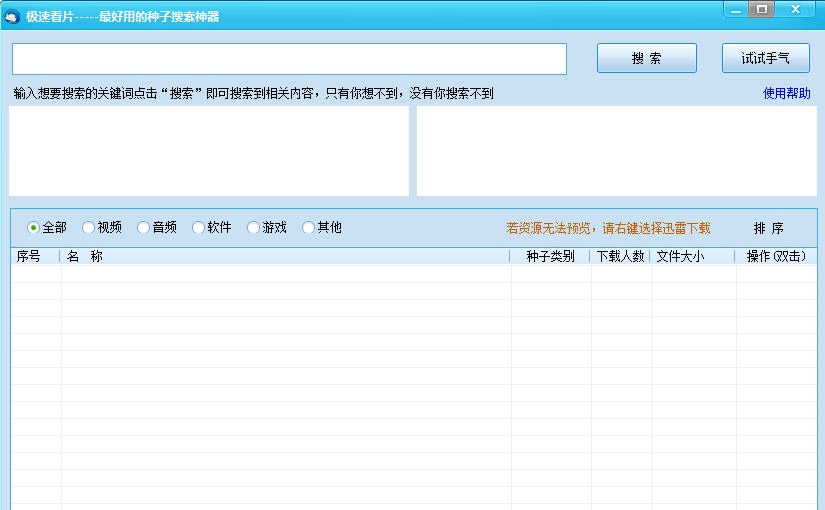Minimize the 极速看片 window

(736, 9)
